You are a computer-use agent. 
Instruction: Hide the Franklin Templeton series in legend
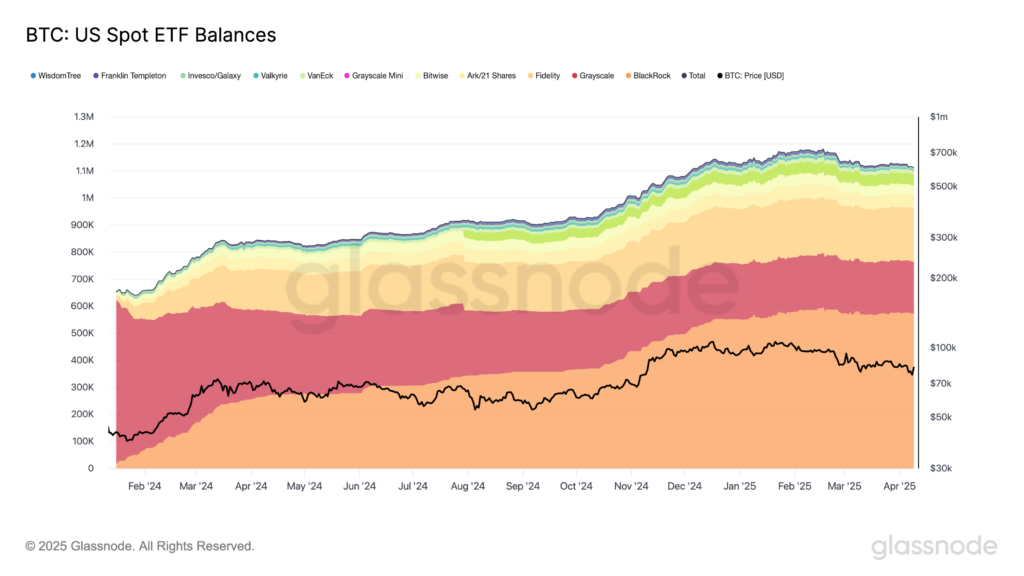pos(133,76)
